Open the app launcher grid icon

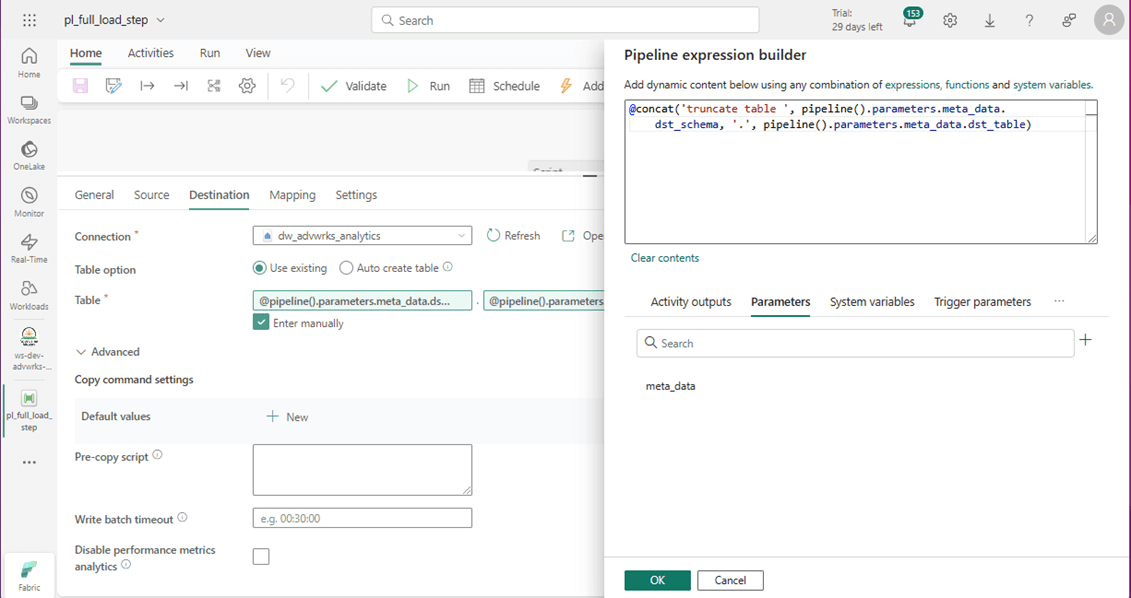point(29,20)
